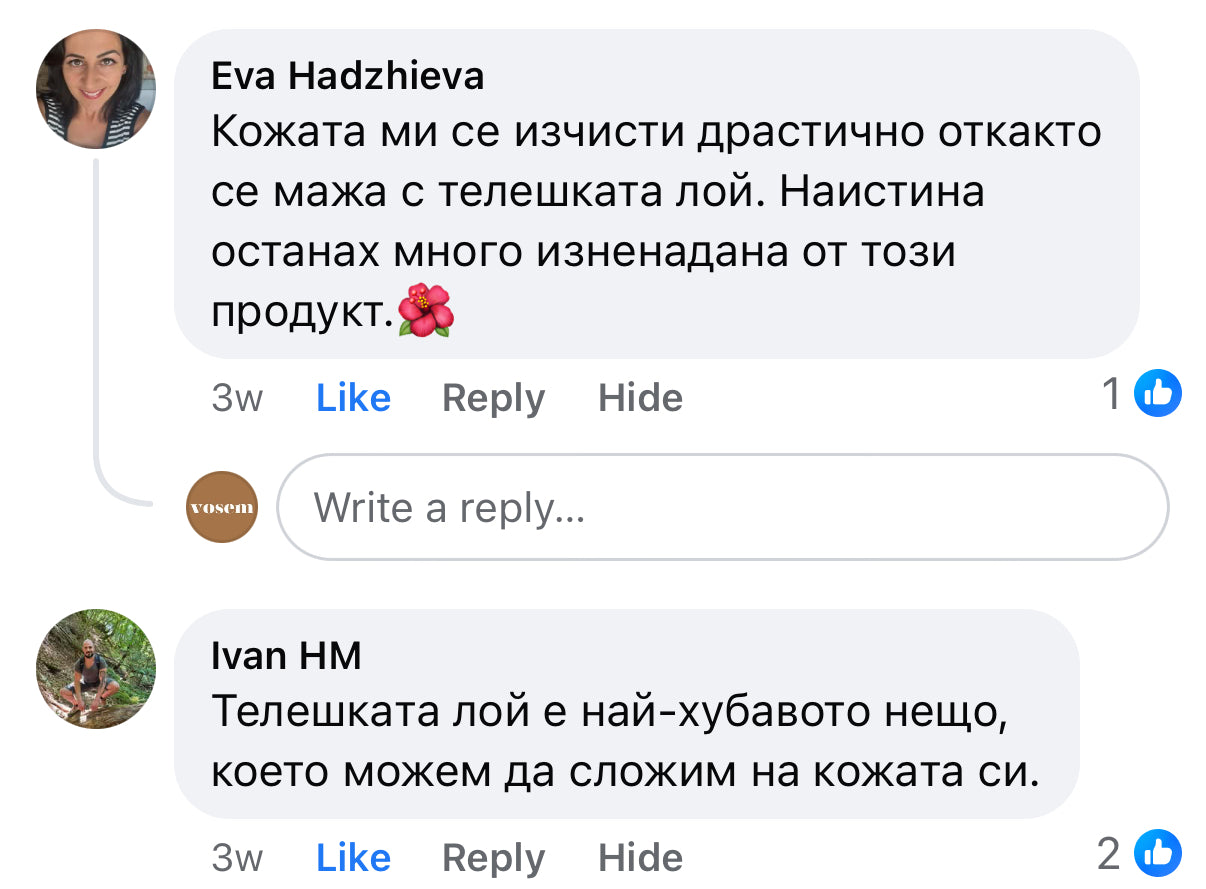The image size is (1206, 889).
Task: Open the timestamp of Ivan HM's comment
Action: [237, 858]
